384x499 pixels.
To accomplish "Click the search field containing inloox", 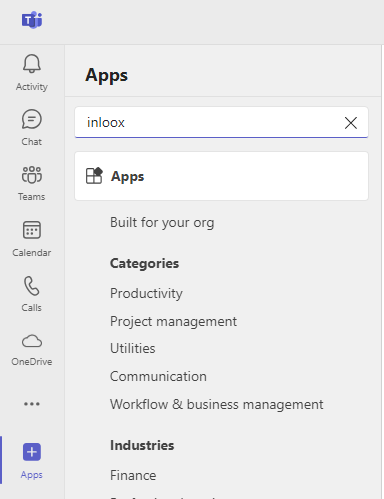I will (x=221, y=122).
